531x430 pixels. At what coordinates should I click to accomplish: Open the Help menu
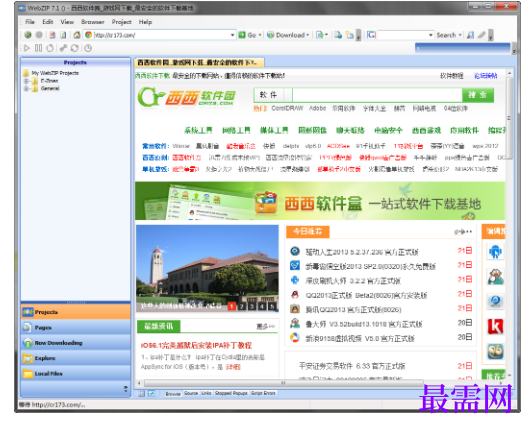coord(145,22)
